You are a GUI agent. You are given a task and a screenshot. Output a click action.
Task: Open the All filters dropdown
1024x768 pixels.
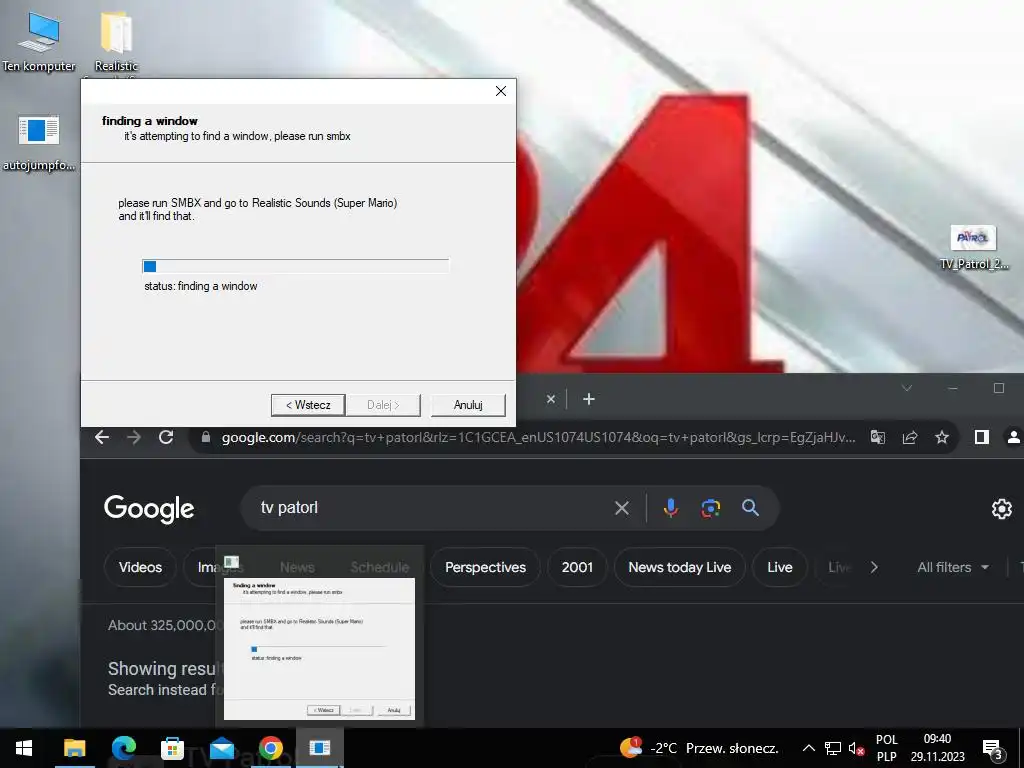(953, 567)
